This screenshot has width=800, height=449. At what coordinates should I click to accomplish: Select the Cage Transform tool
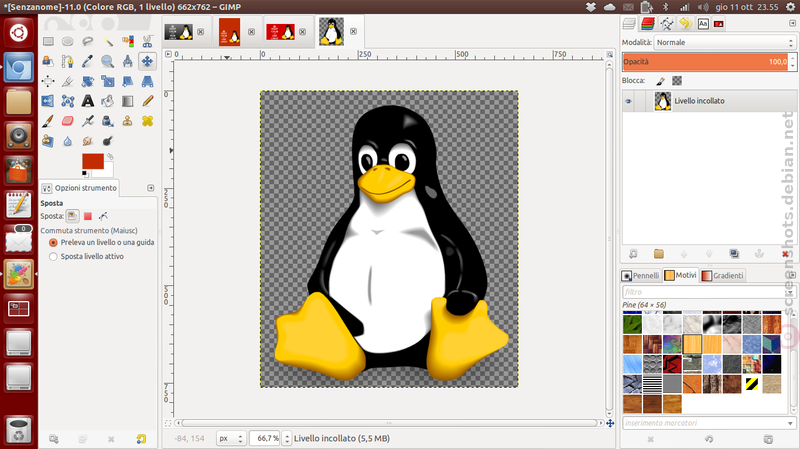pos(68,101)
